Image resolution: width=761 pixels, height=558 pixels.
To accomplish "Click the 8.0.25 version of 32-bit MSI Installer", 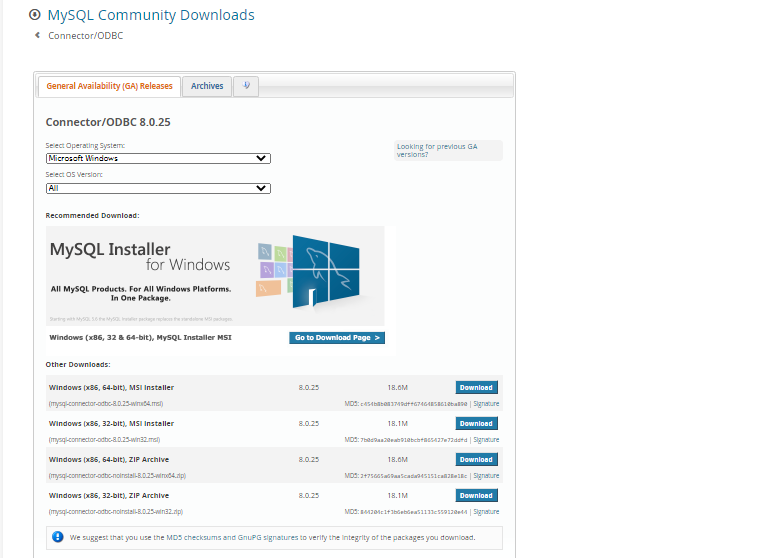I will [309, 424].
